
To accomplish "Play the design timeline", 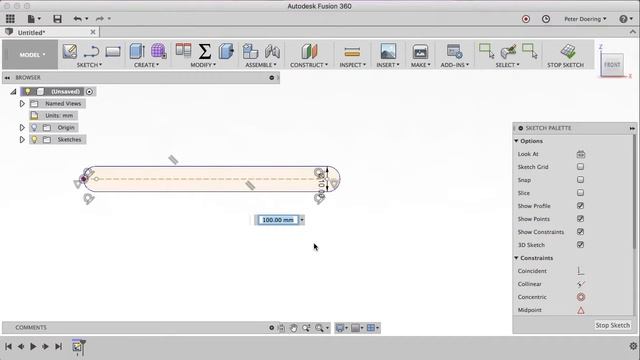I will pyautogui.click(x=33, y=347).
